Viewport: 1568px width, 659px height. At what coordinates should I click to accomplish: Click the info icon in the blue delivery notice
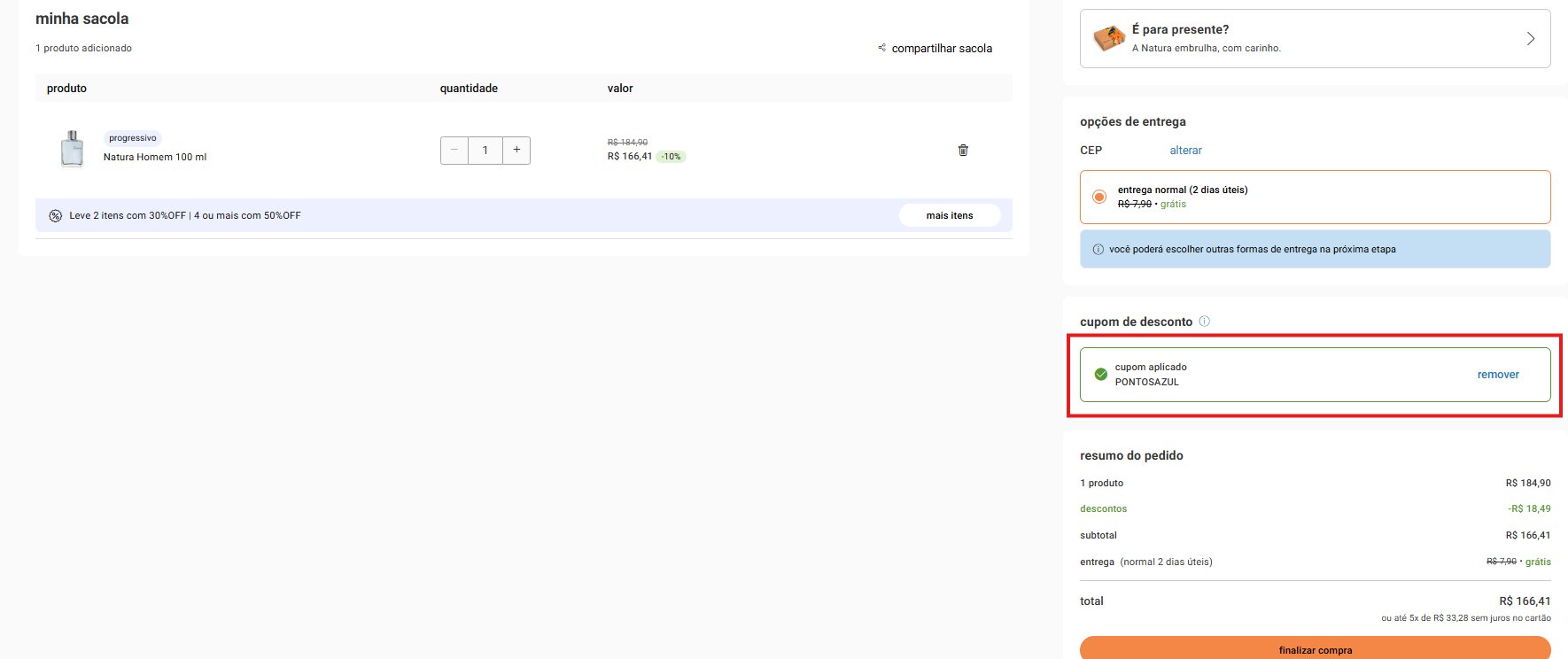point(1098,249)
